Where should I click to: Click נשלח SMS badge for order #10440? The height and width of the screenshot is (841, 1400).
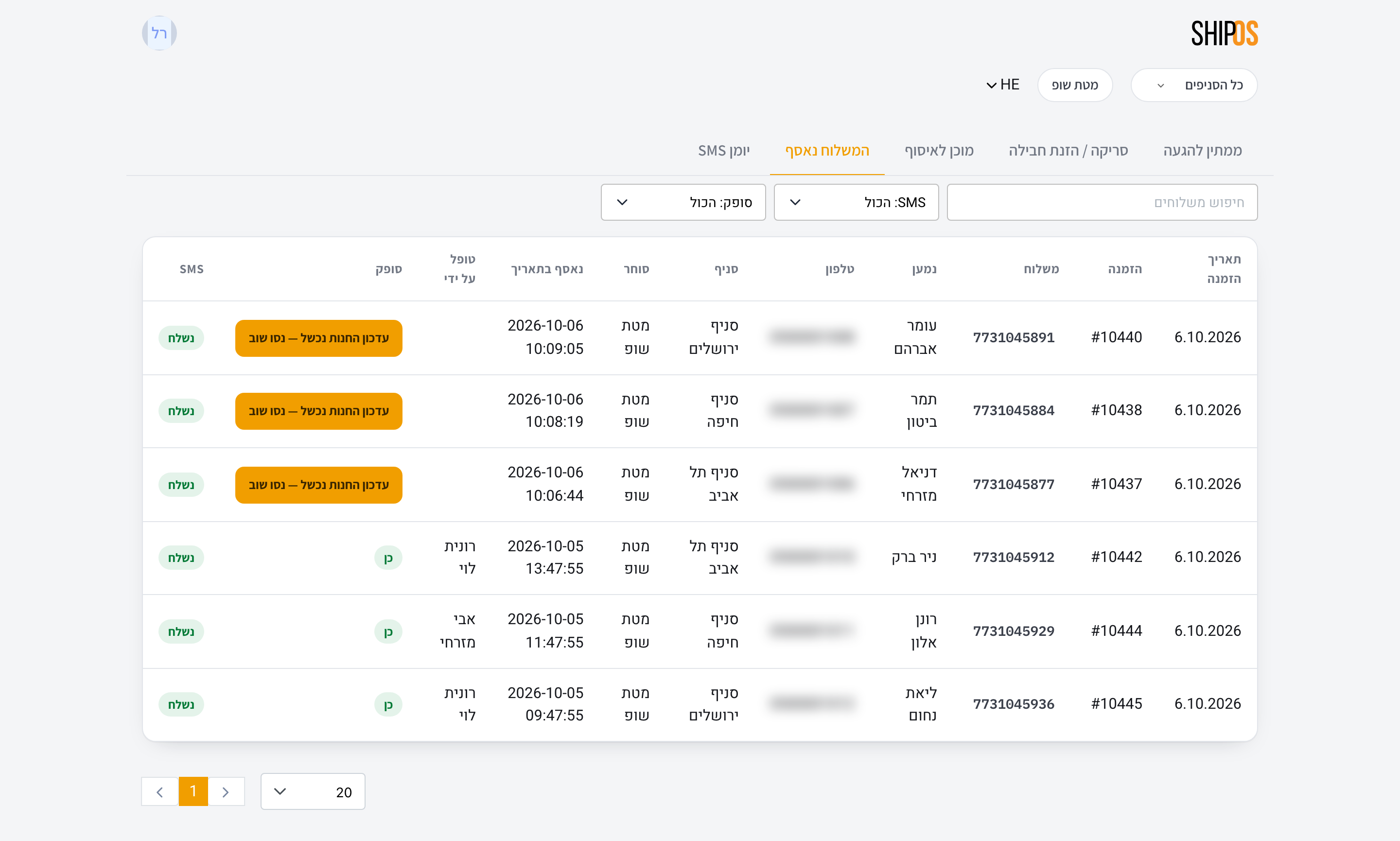pyautogui.click(x=181, y=338)
